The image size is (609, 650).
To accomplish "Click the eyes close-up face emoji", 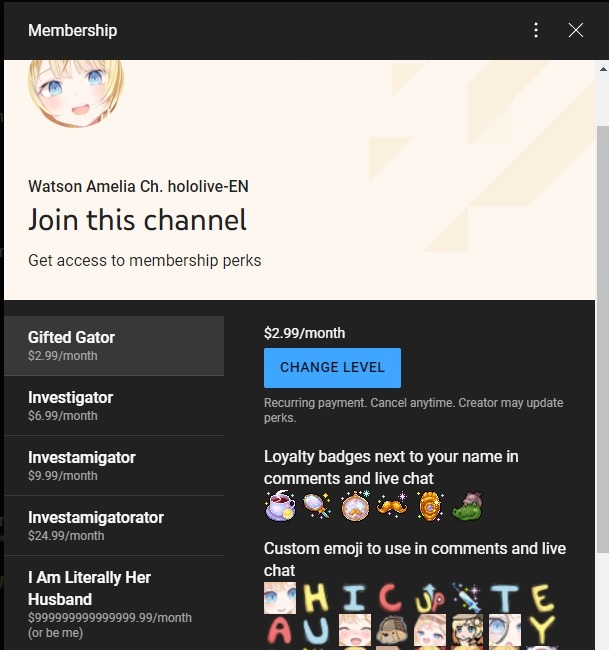I will pos(280,598).
